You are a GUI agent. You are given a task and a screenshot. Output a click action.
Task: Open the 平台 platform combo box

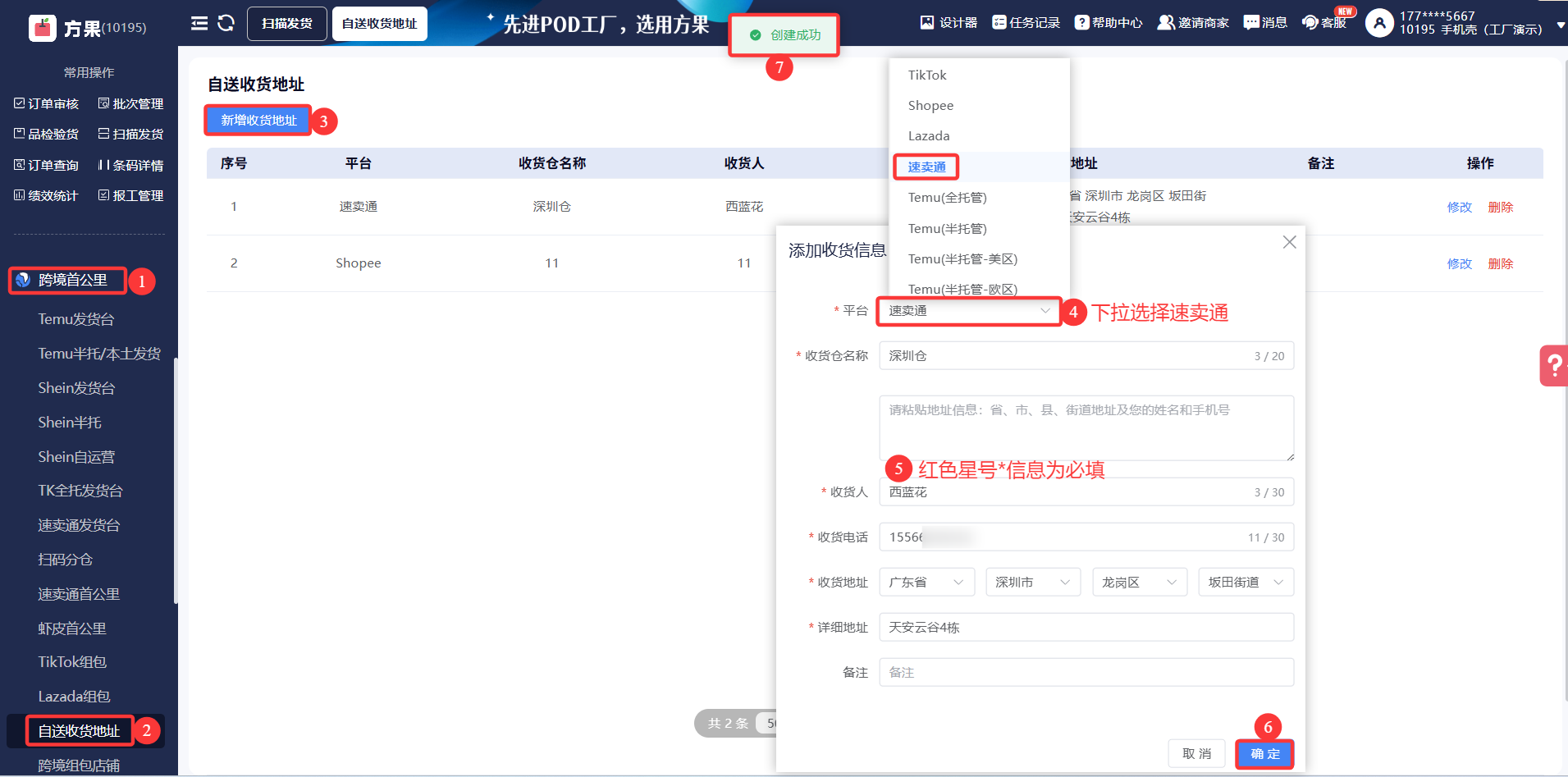[x=969, y=311]
